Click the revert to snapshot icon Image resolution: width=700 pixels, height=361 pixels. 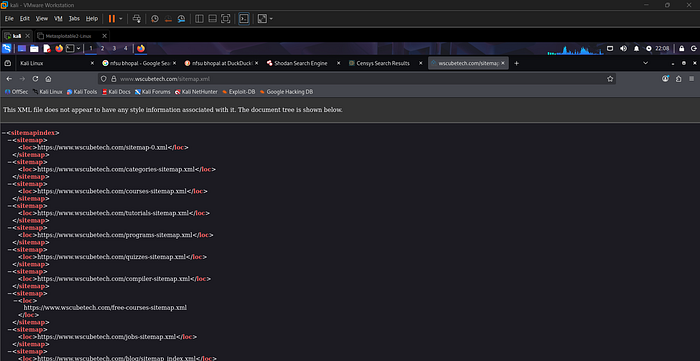tap(168, 19)
